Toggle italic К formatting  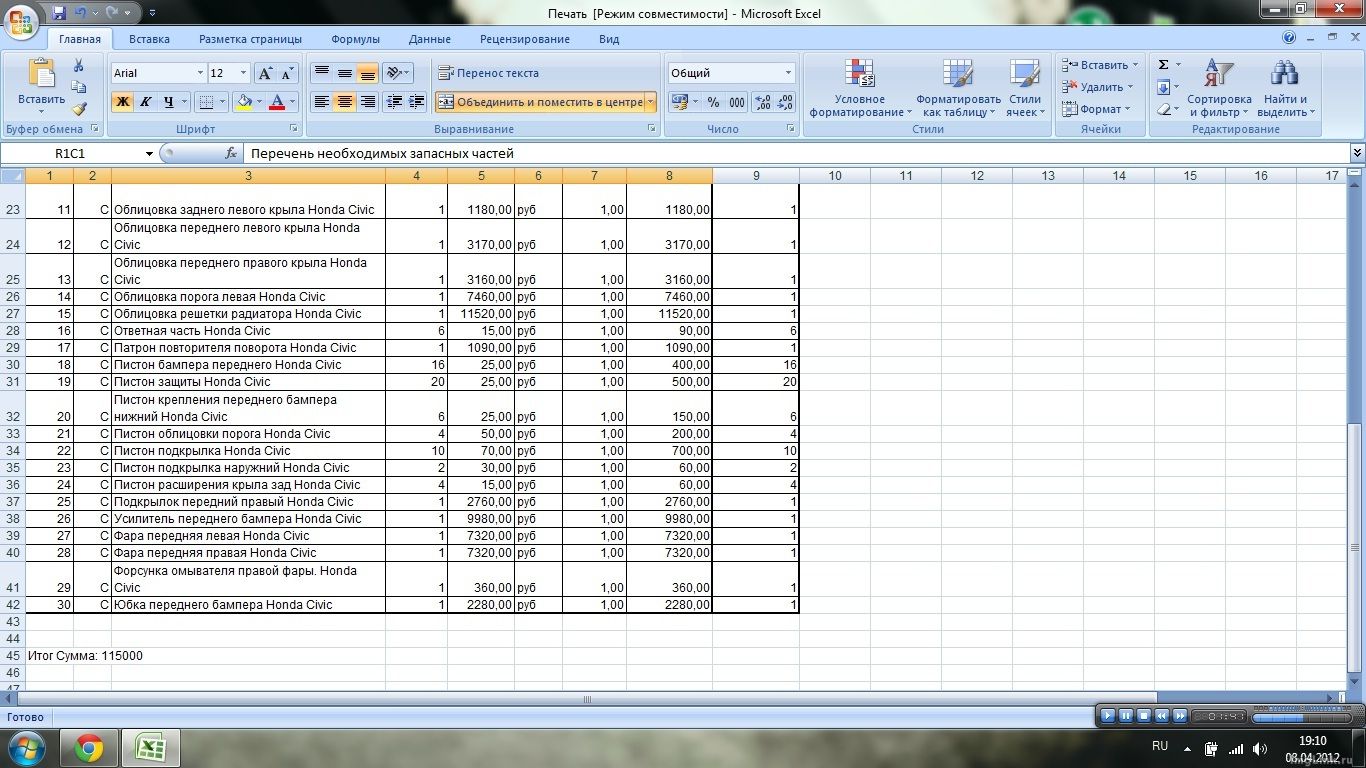point(145,102)
